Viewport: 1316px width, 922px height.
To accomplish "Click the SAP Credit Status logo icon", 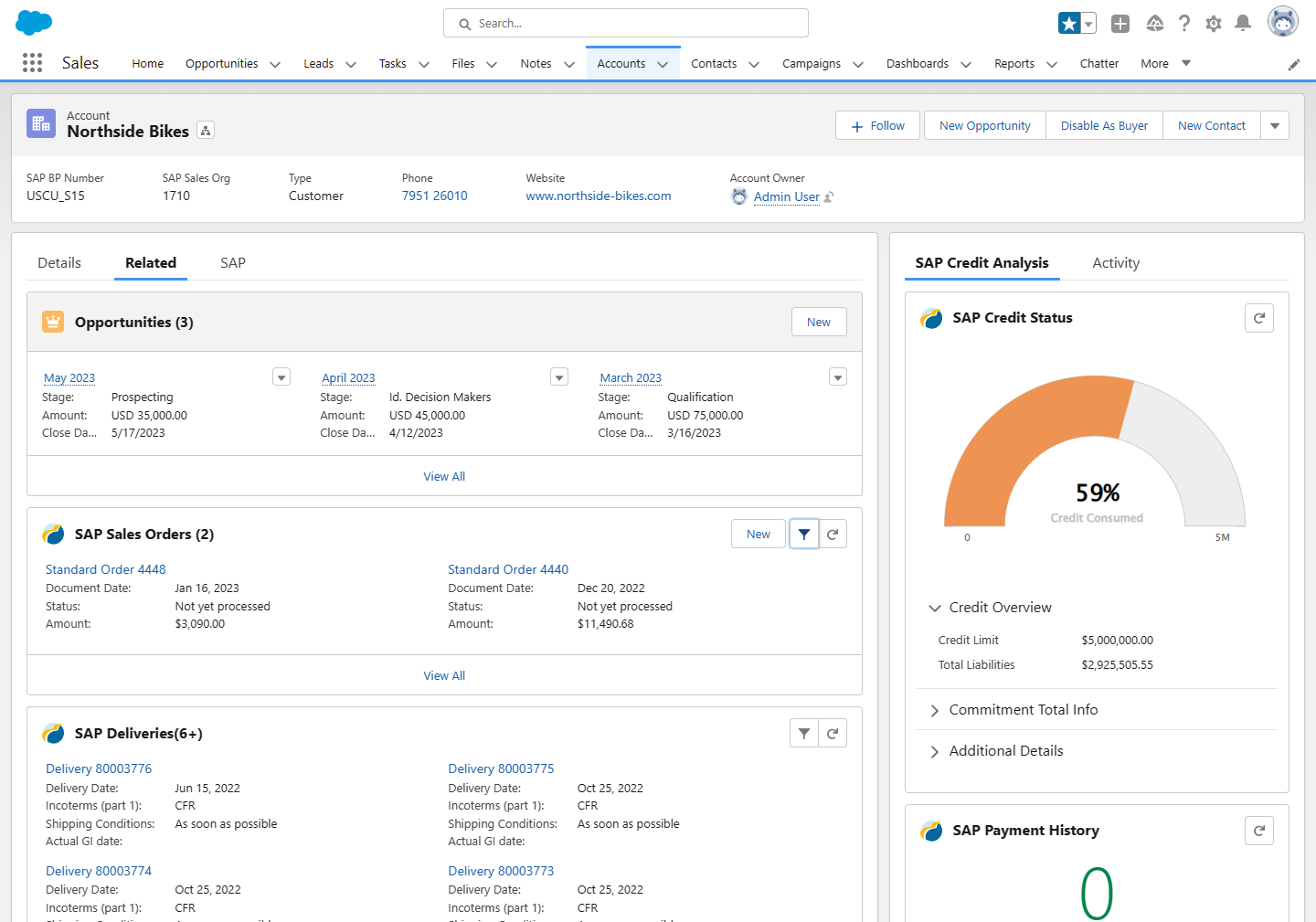I will tap(931, 318).
